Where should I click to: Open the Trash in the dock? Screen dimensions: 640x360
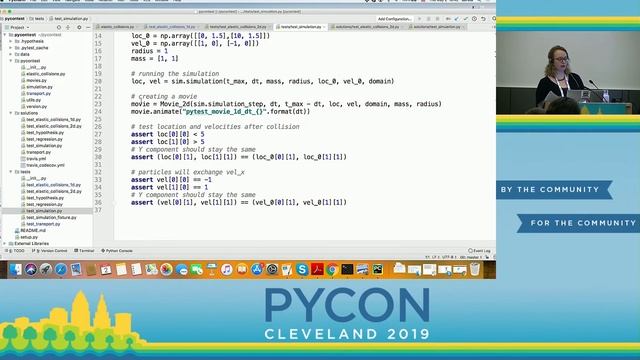point(475,270)
